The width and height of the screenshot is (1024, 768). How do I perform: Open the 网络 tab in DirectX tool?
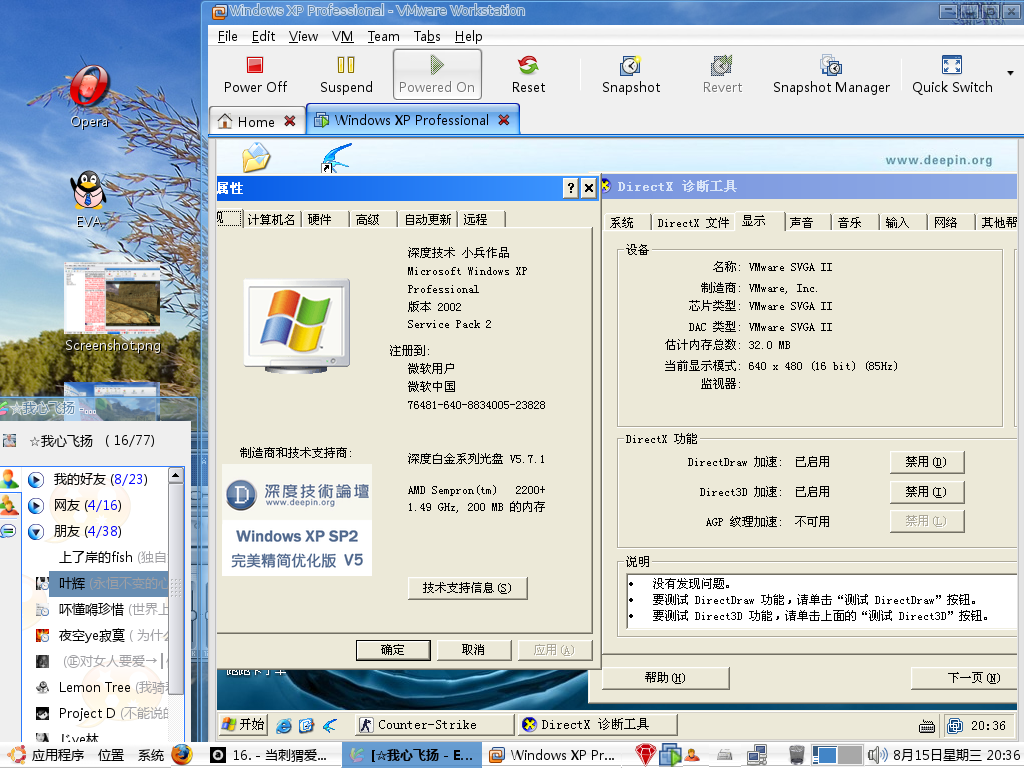(x=946, y=223)
